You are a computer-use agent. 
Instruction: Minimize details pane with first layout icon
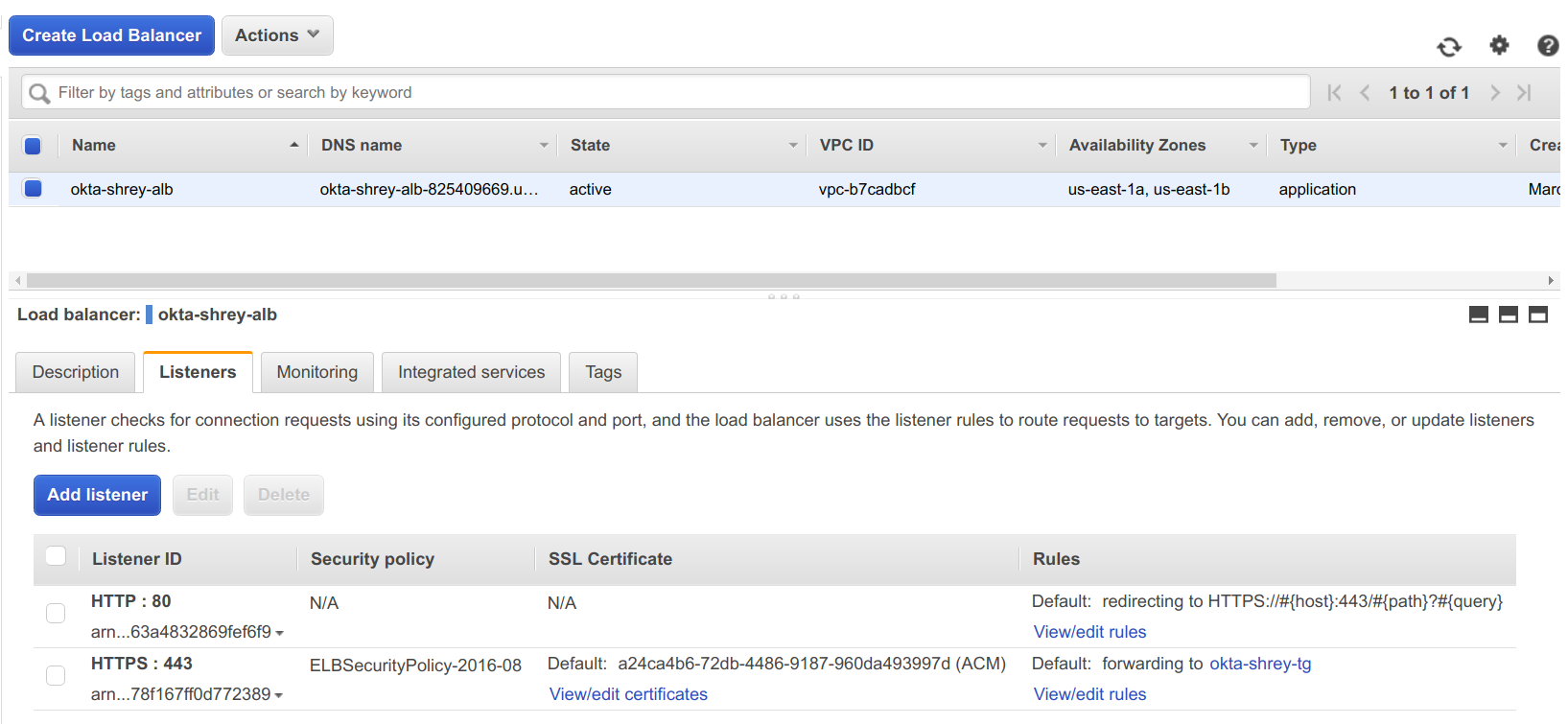(1479, 315)
